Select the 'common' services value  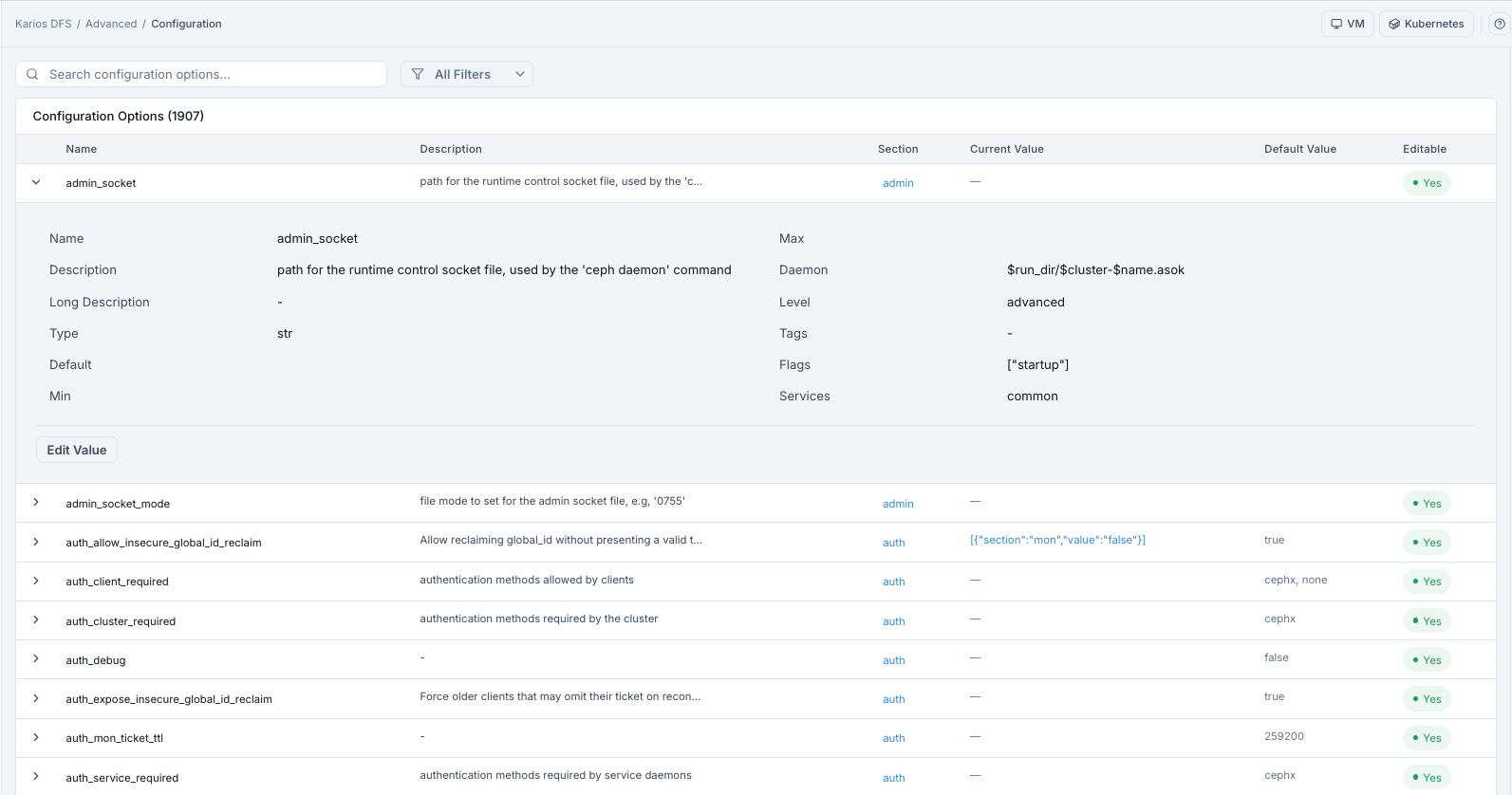1032,397
